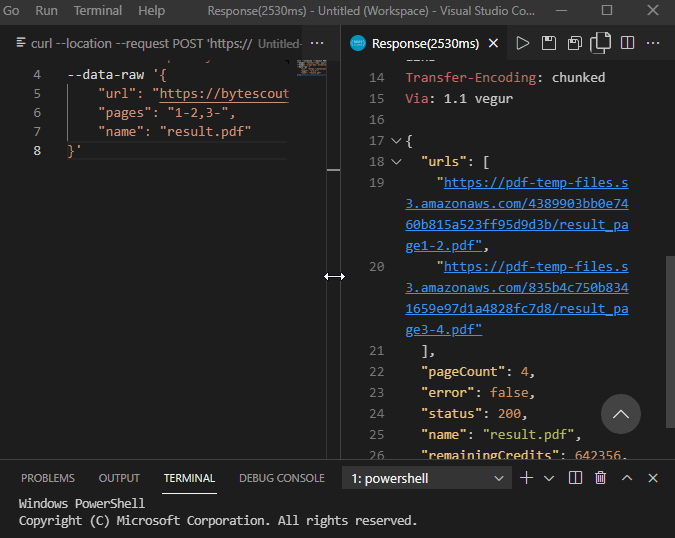This screenshot has width=675, height=538.
Task: Switch to the PROBLEMS panel tab
Action: pyautogui.click(x=48, y=478)
